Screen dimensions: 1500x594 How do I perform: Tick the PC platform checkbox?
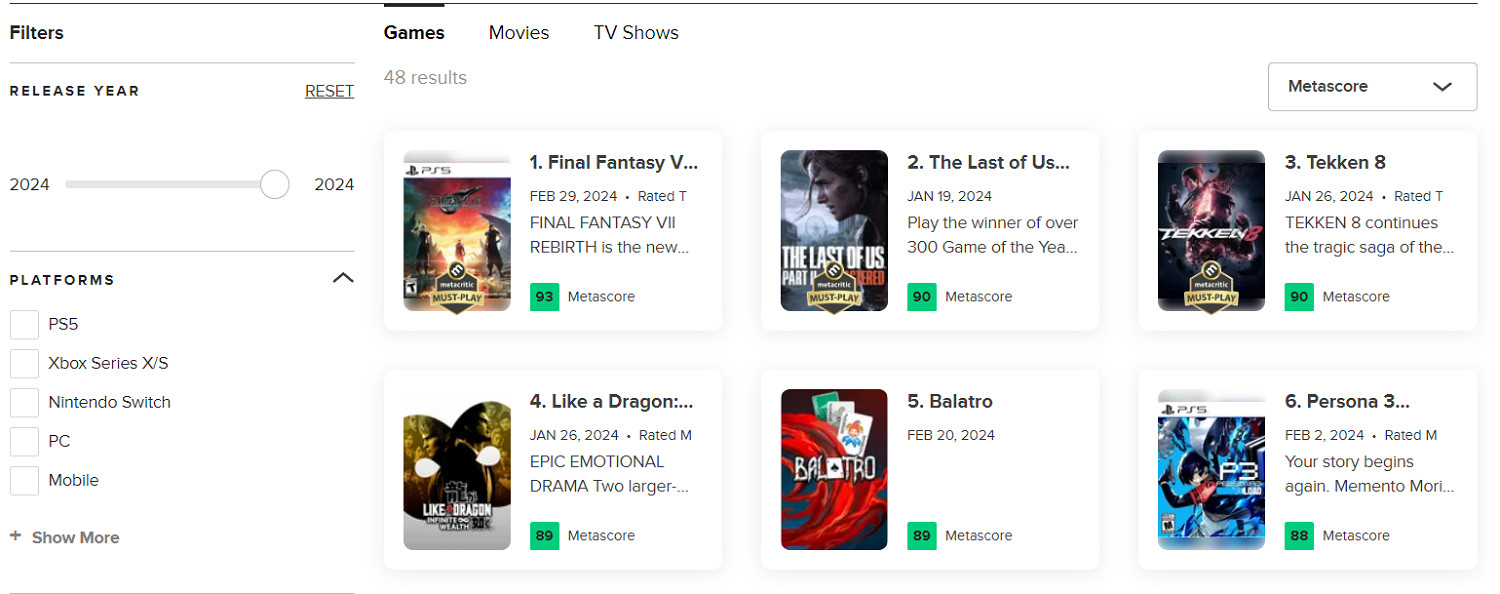[x=24, y=442]
